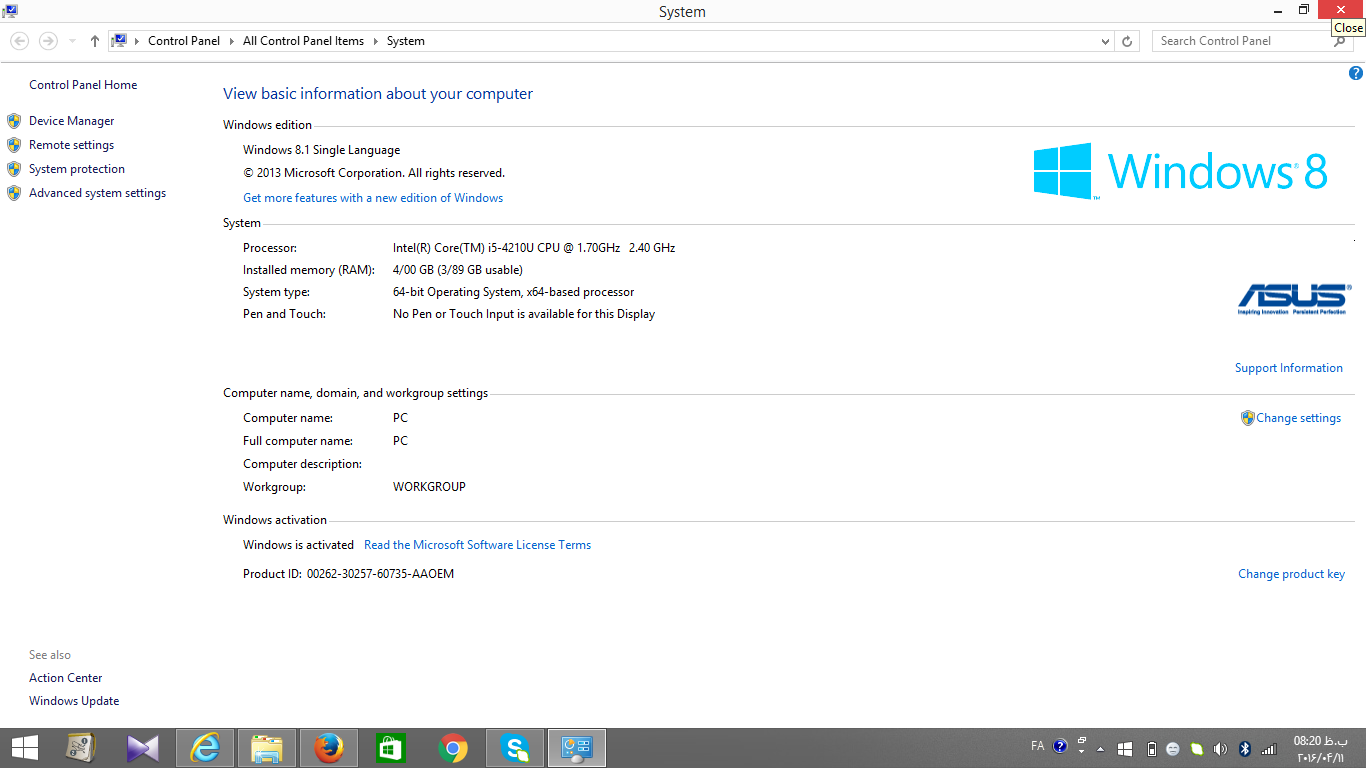
Task: Select All Control Panel Items breadcrumb
Action: (x=303, y=41)
